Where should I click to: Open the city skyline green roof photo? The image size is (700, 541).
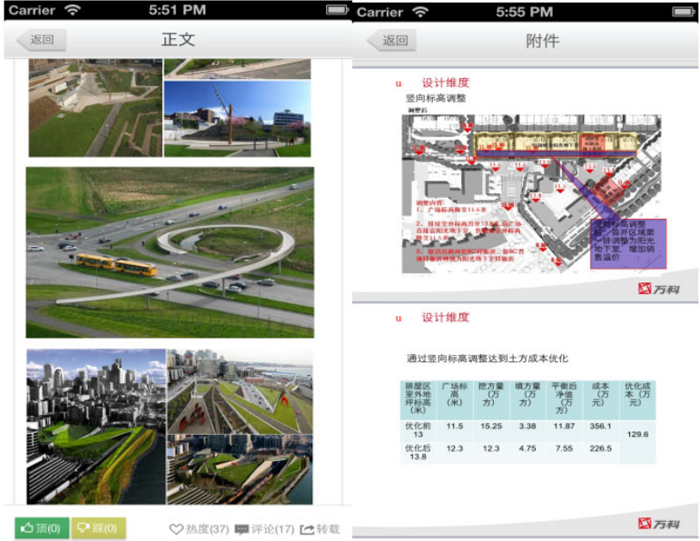coord(96,425)
